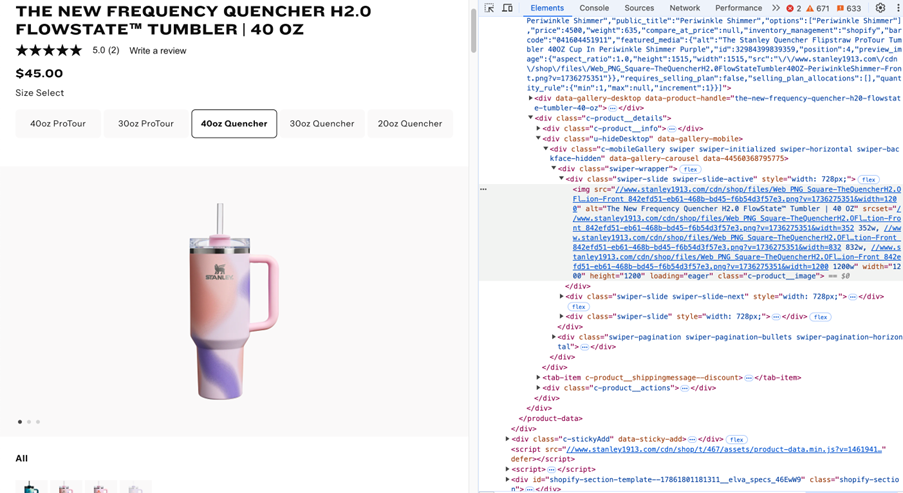Image resolution: width=903 pixels, height=493 pixels.
Task: Click the ellipsis inside the swiper-pagination div
Action: click(585, 347)
